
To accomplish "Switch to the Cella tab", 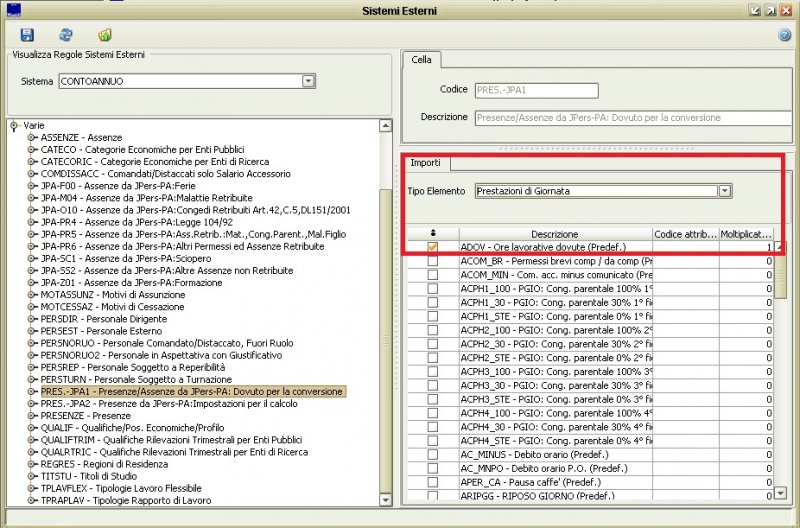I will point(422,60).
